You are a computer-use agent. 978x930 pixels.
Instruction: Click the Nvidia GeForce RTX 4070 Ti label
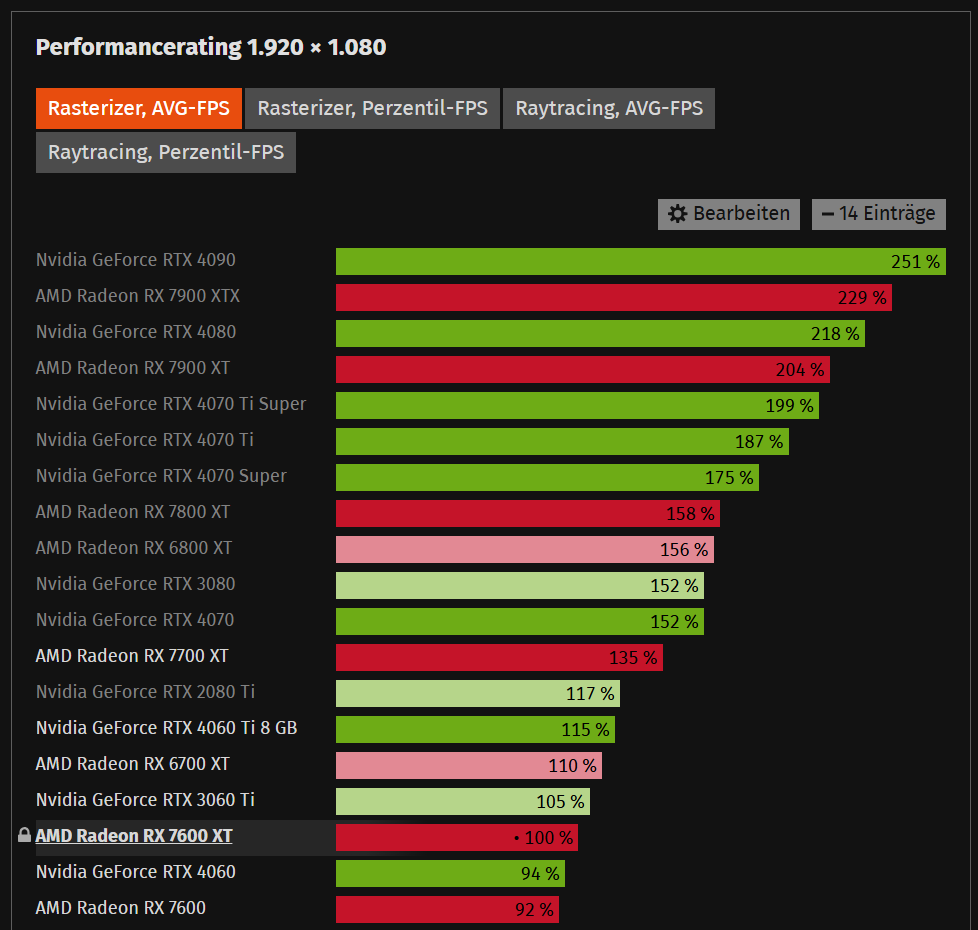(x=145, y=440)
